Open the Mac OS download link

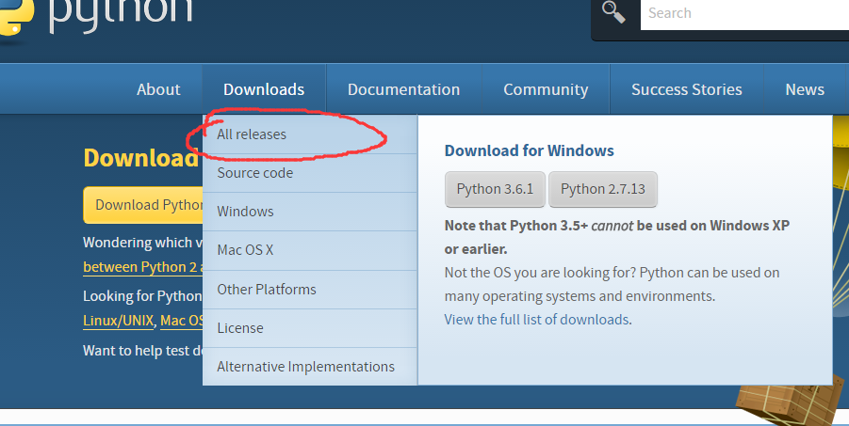pos(181,320)
